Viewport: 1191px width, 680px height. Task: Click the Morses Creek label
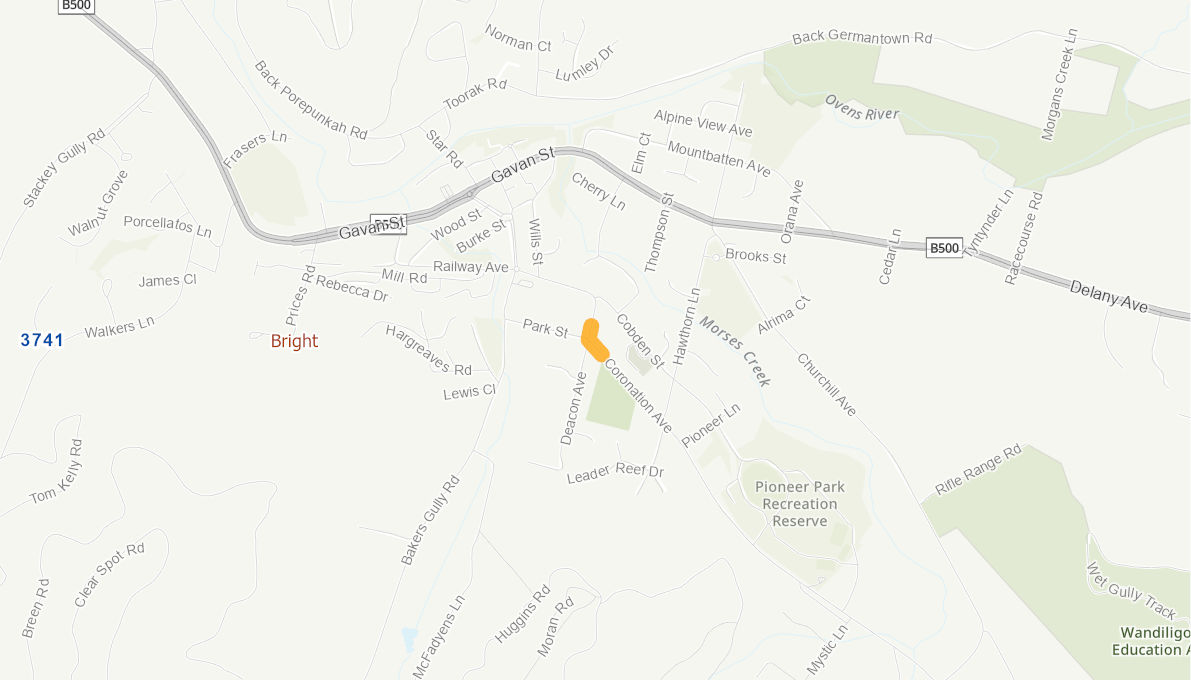coord(735,351)
